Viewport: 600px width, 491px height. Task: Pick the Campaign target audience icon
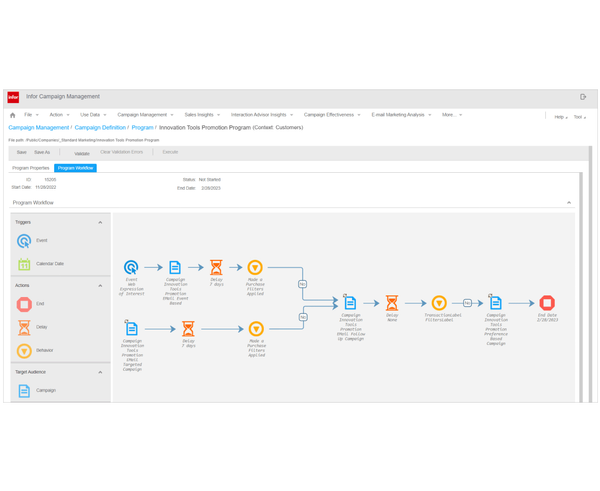click(x=24, y=391)
